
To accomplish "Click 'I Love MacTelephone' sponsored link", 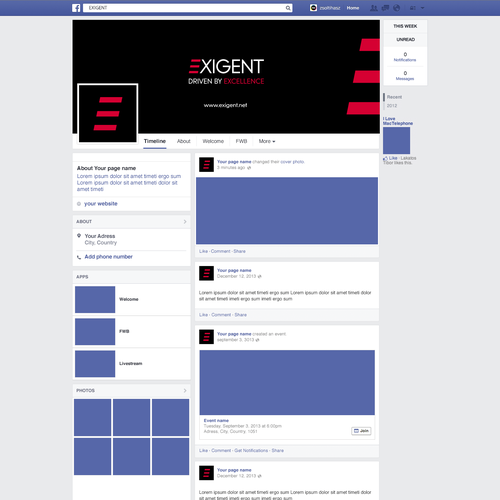I will pyautogui.click(x=398, y=121).
